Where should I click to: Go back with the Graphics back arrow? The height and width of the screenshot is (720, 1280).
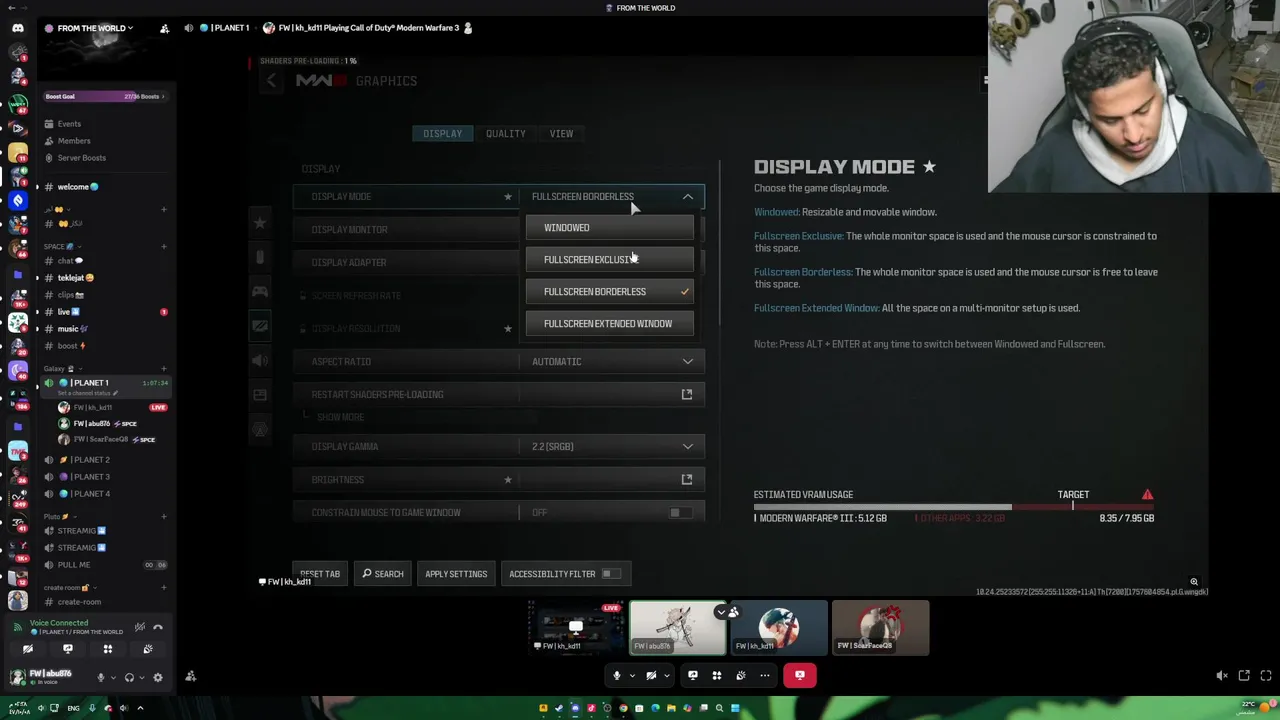coord(271,81)
